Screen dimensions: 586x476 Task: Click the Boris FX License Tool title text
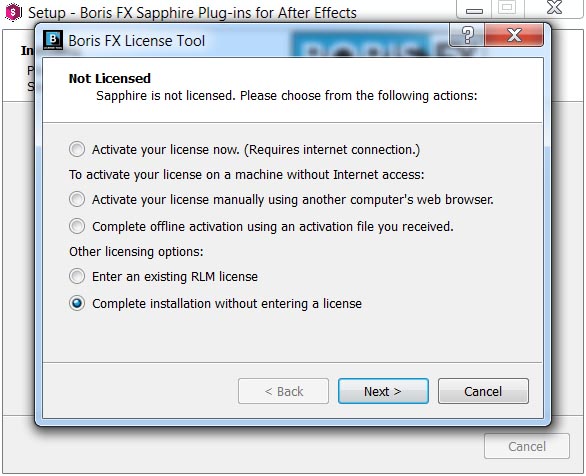[x=137, y=41]
